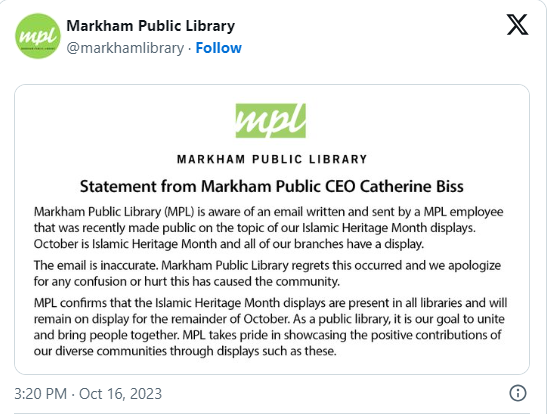The width and height of the screenshot is (547, 414).
Task: Click the green mpl profile avatar
Action: (38, 36)
